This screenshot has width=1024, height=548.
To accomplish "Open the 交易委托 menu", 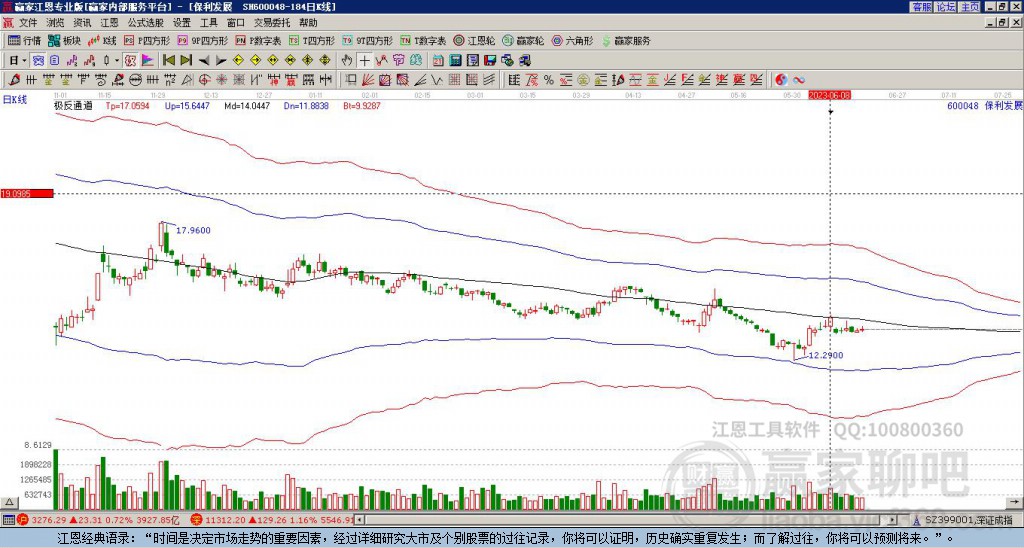I will coord(272,23).
